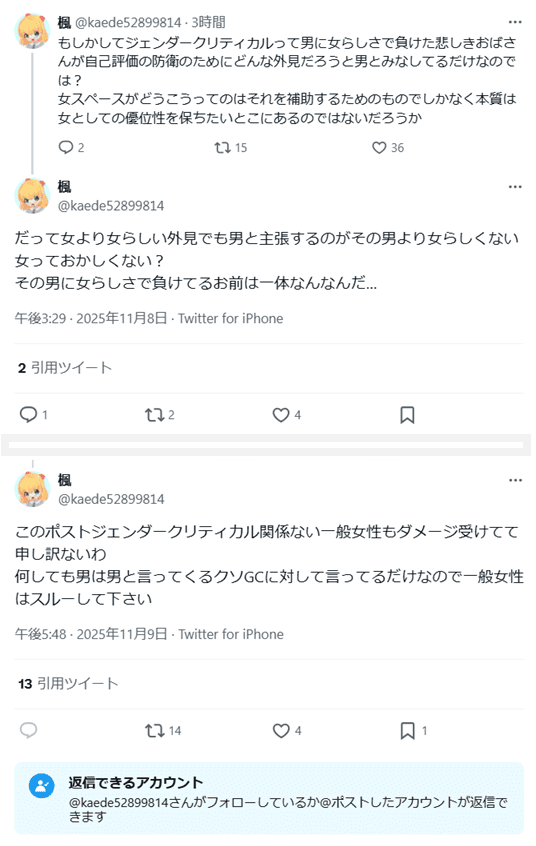Image resolution: width=536 pixels, height=846 pixels.
Task: View 2 引用ツイート quotes
Action: pyautogui.click(x=64, y=368)
